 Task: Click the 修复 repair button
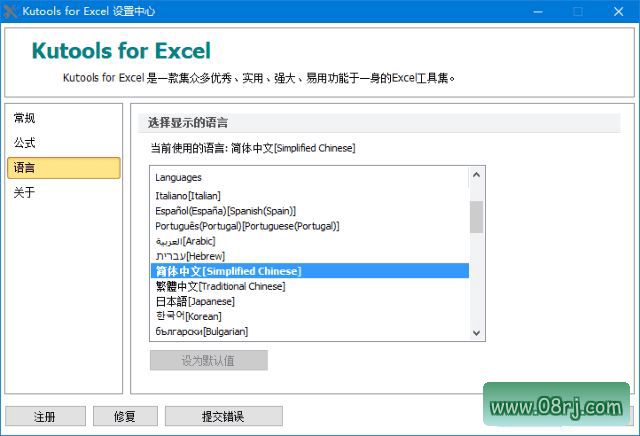pyautogui.click(x=125, y=416)
